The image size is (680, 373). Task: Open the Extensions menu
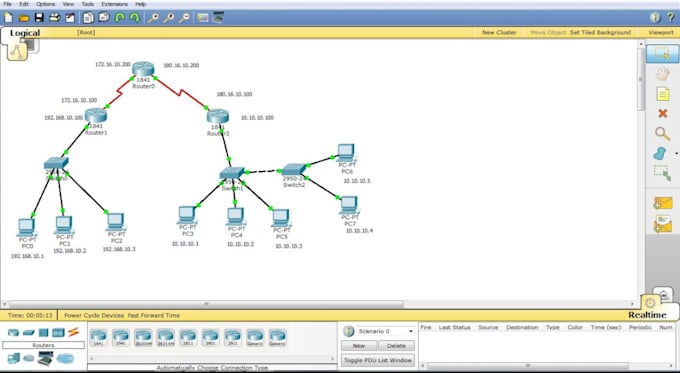[114, 4]
